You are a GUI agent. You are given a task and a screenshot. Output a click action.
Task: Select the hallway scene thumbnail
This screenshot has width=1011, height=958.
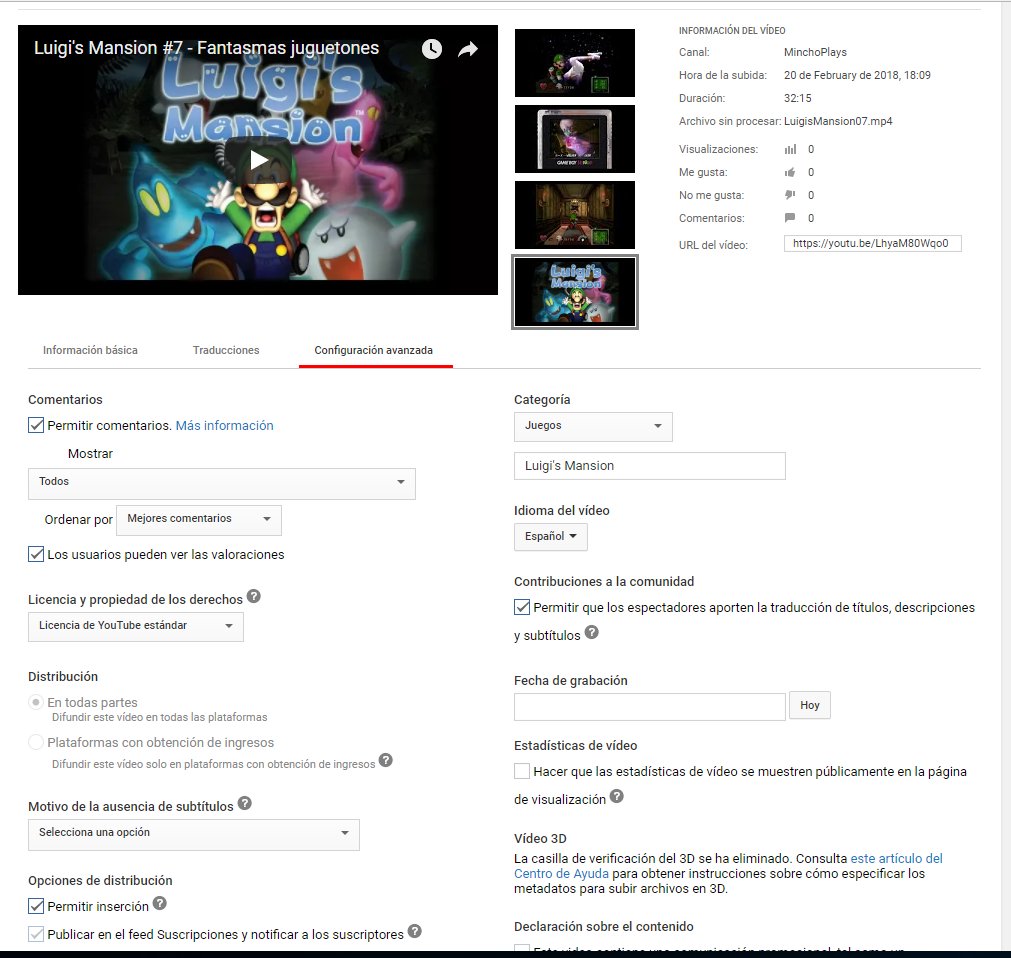tap(574, 215)
